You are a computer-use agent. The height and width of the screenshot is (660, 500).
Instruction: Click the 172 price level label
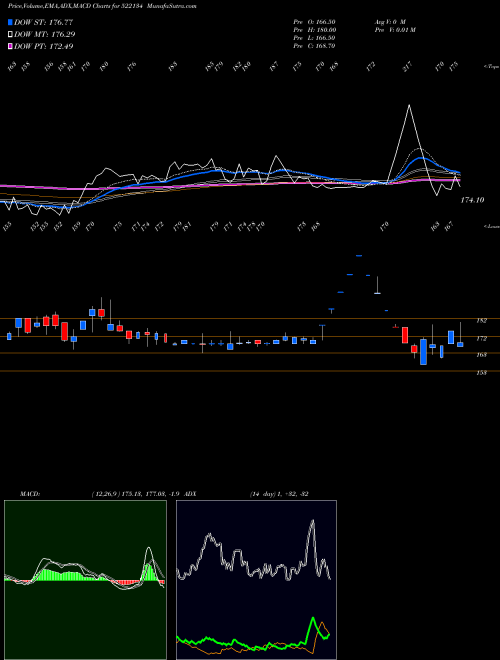tap(481, 338)
